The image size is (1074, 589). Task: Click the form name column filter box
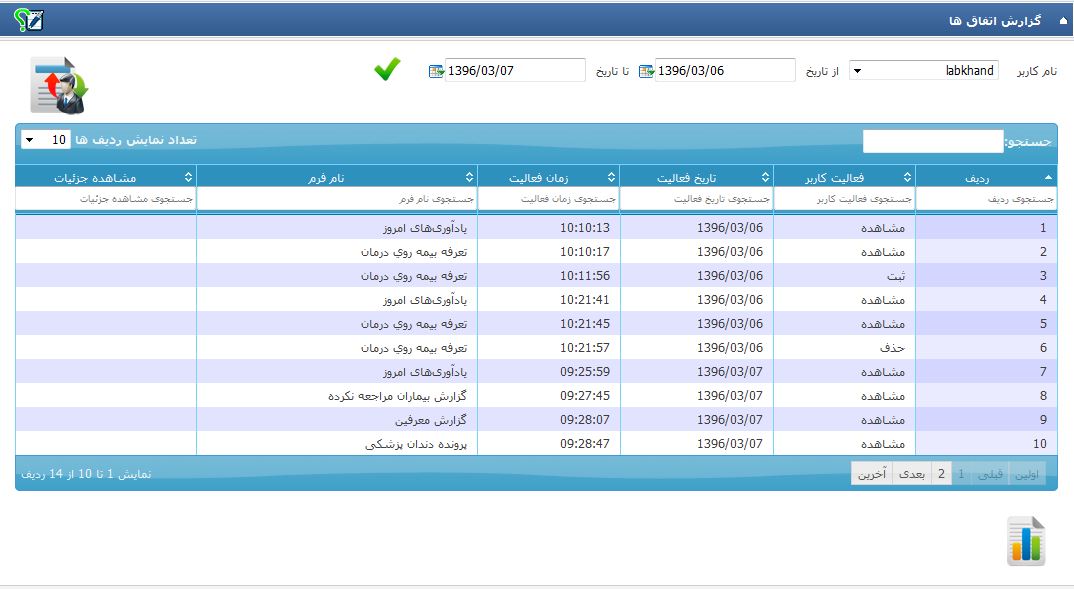tap(337, 199)
